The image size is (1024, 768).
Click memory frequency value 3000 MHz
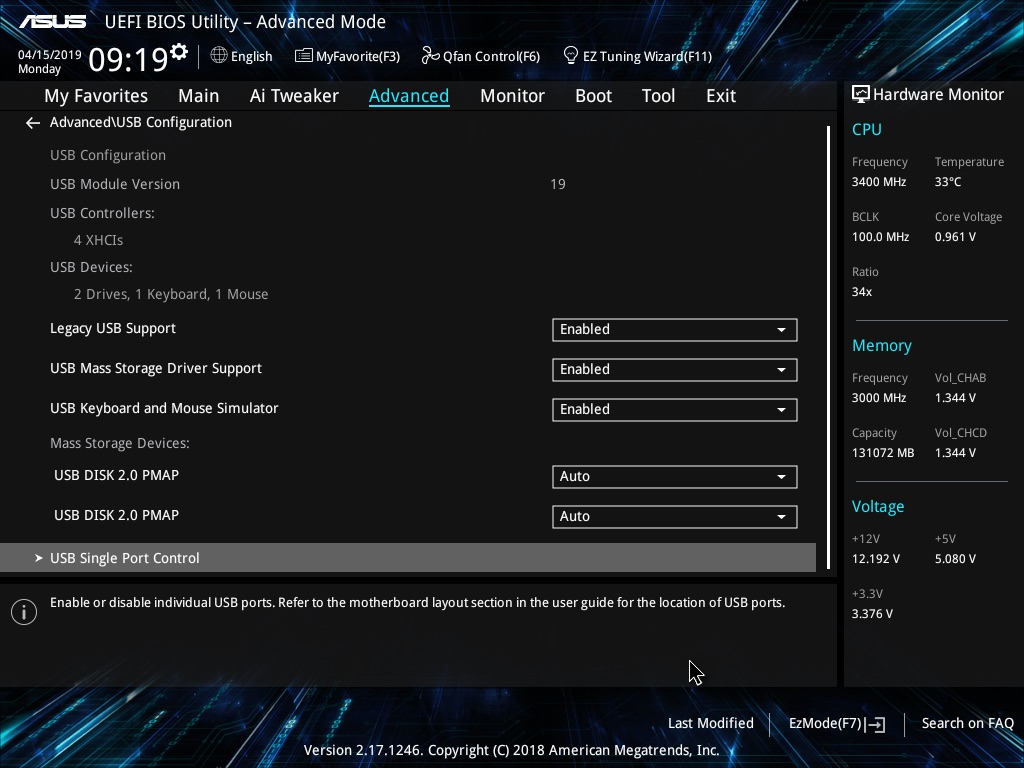879,398
